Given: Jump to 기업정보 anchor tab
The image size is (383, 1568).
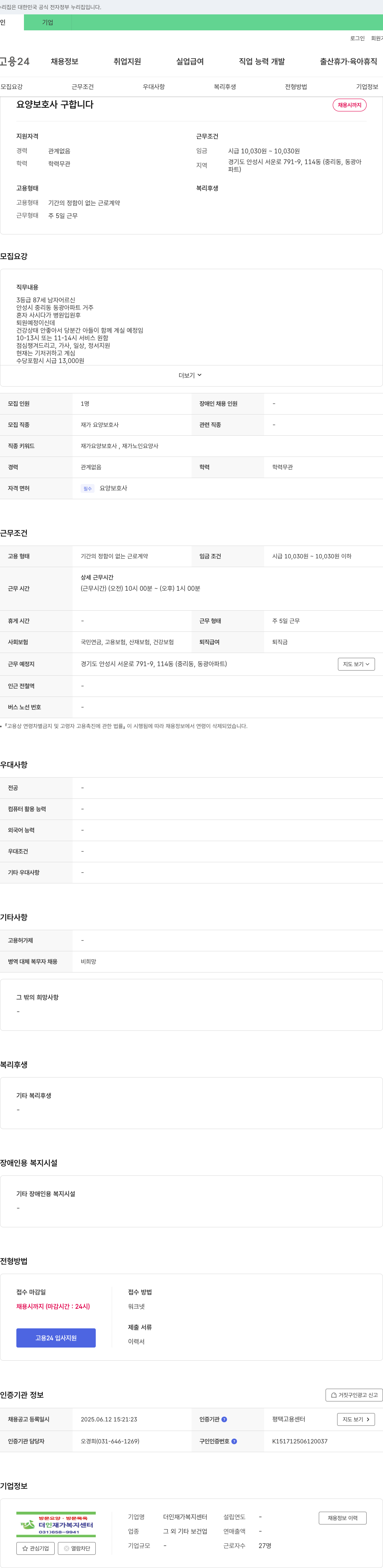Looking at the screenshot, I should pos(367,86).
